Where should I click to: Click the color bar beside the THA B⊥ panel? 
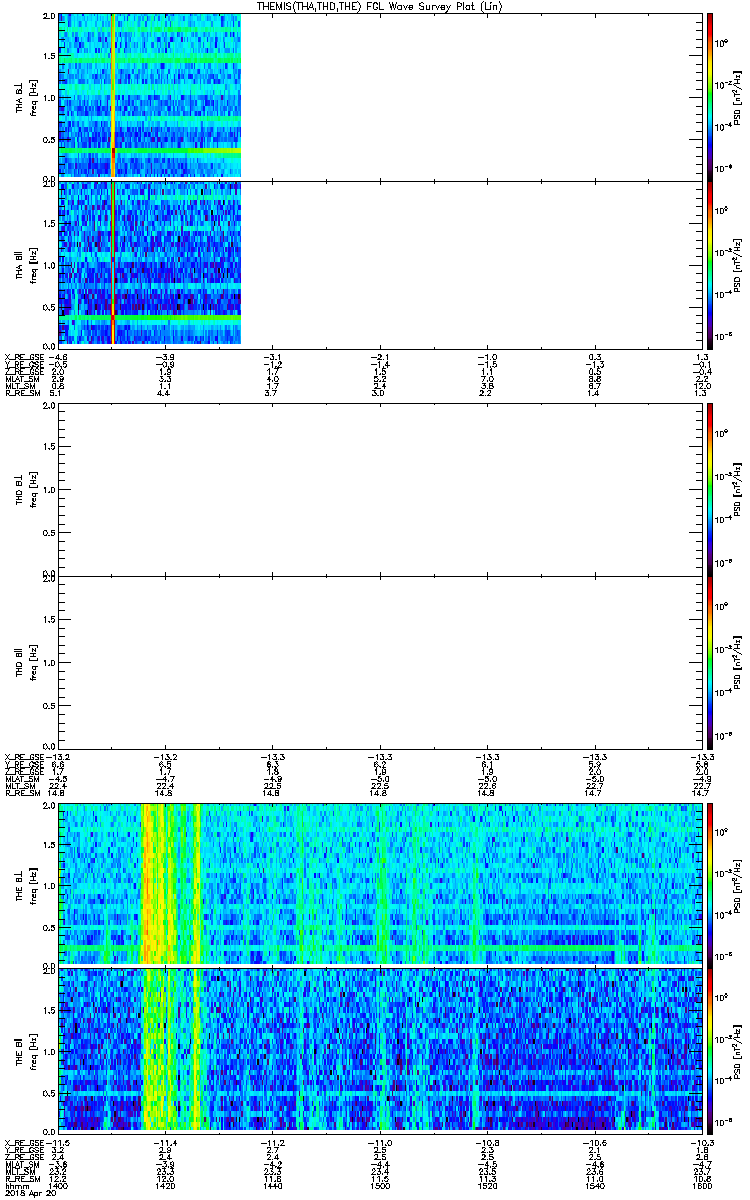[x=709, y=95]
